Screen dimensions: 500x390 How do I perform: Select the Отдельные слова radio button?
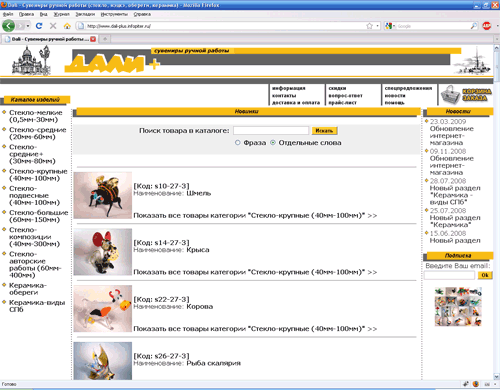[273, 143]
